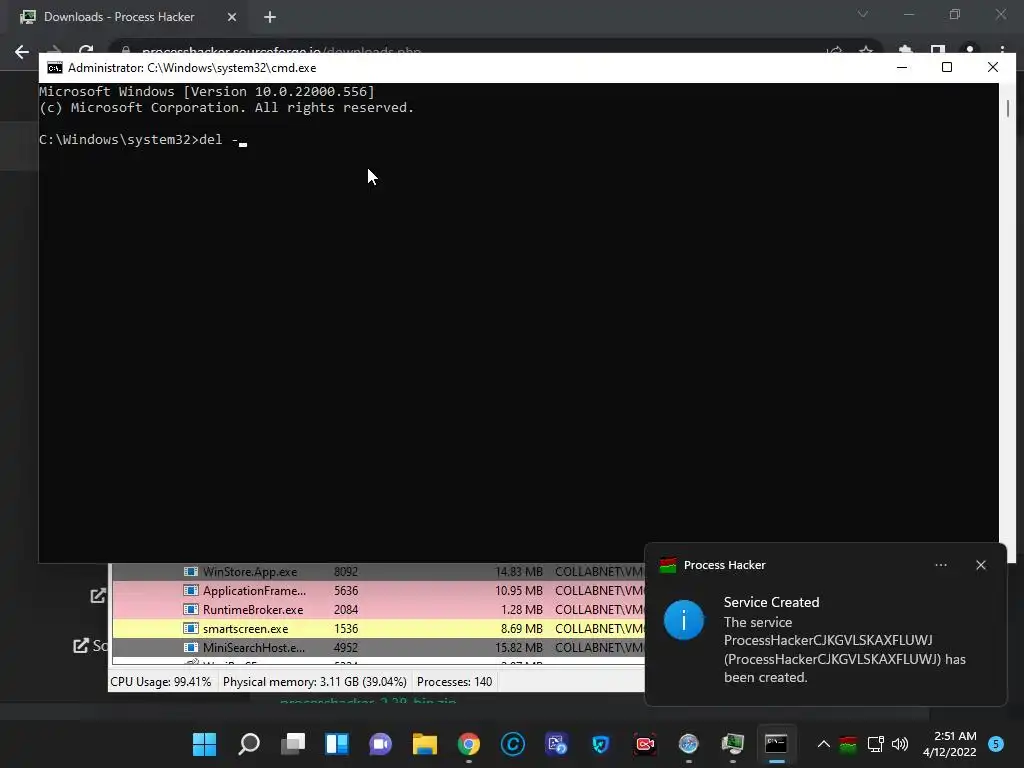Open a new Chrome tab
Screen dimensions: 1024x768
coord(270,17)
